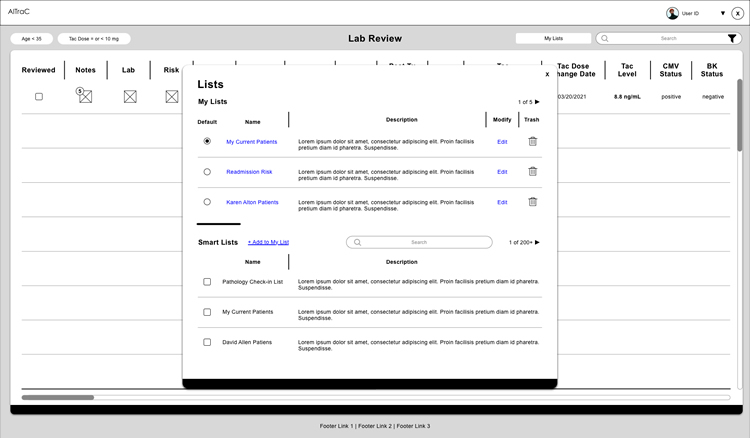Open the My Lists dropdown in header

pyautogui.click(x=553, y=38)
